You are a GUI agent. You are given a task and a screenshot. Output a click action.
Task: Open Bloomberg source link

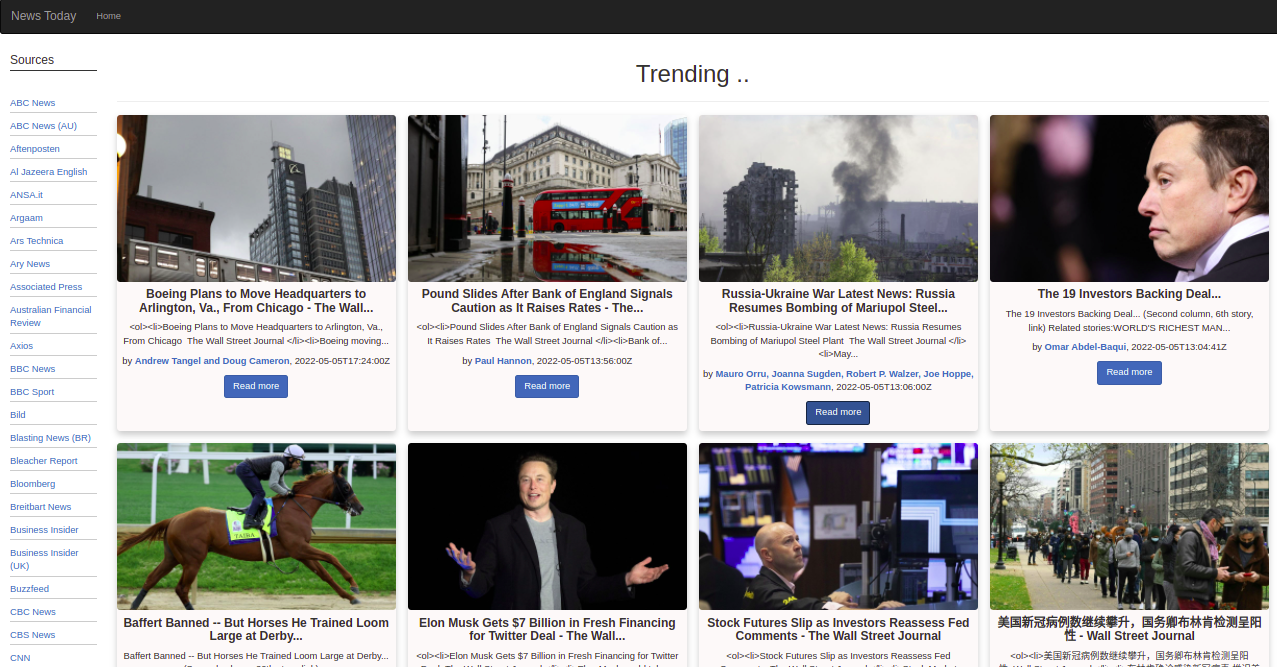[x=33, y=484]
